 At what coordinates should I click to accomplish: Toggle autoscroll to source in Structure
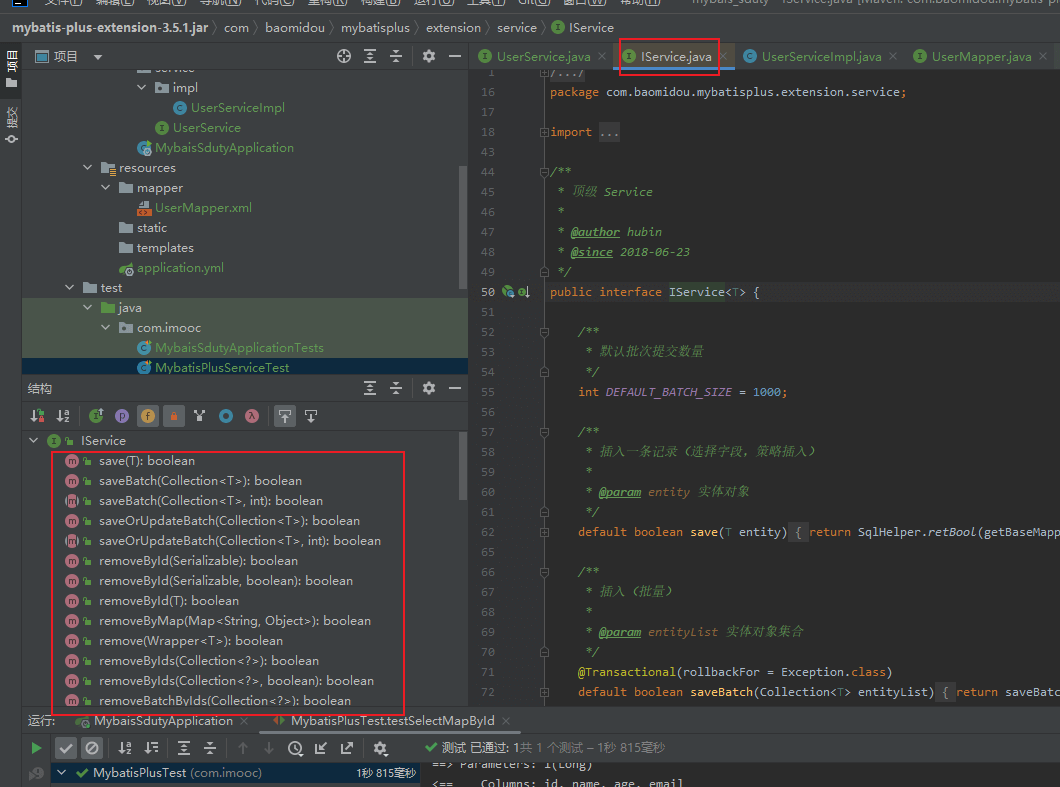285,416
